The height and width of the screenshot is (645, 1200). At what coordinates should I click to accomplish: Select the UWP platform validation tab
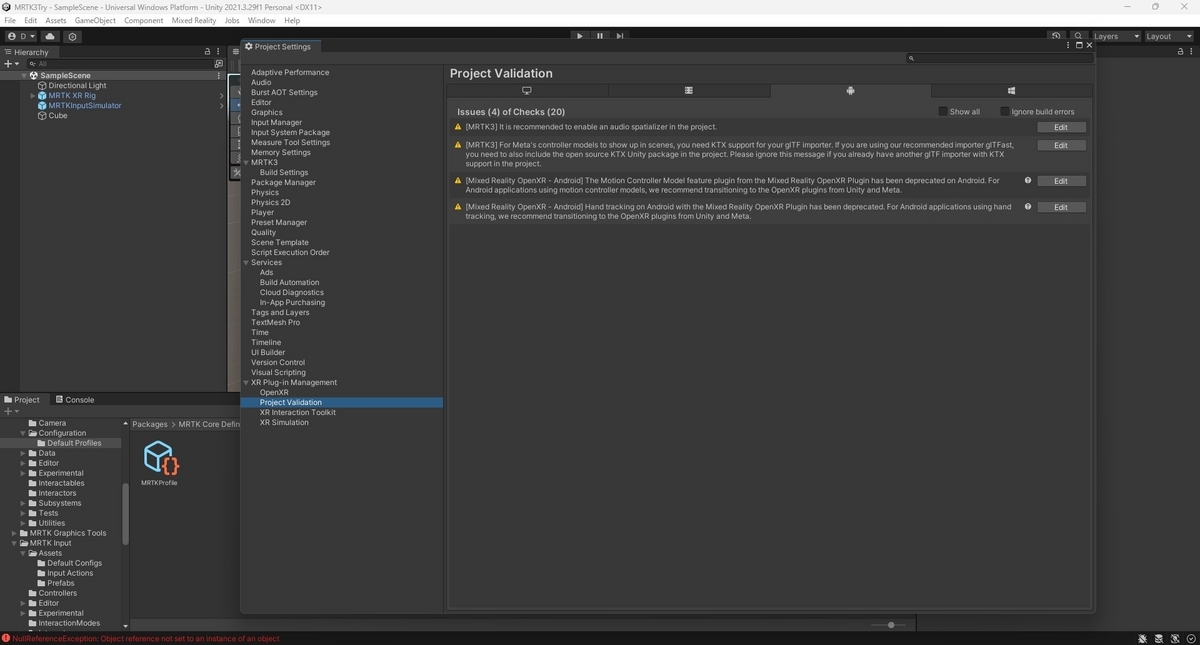pos(1012,90)
